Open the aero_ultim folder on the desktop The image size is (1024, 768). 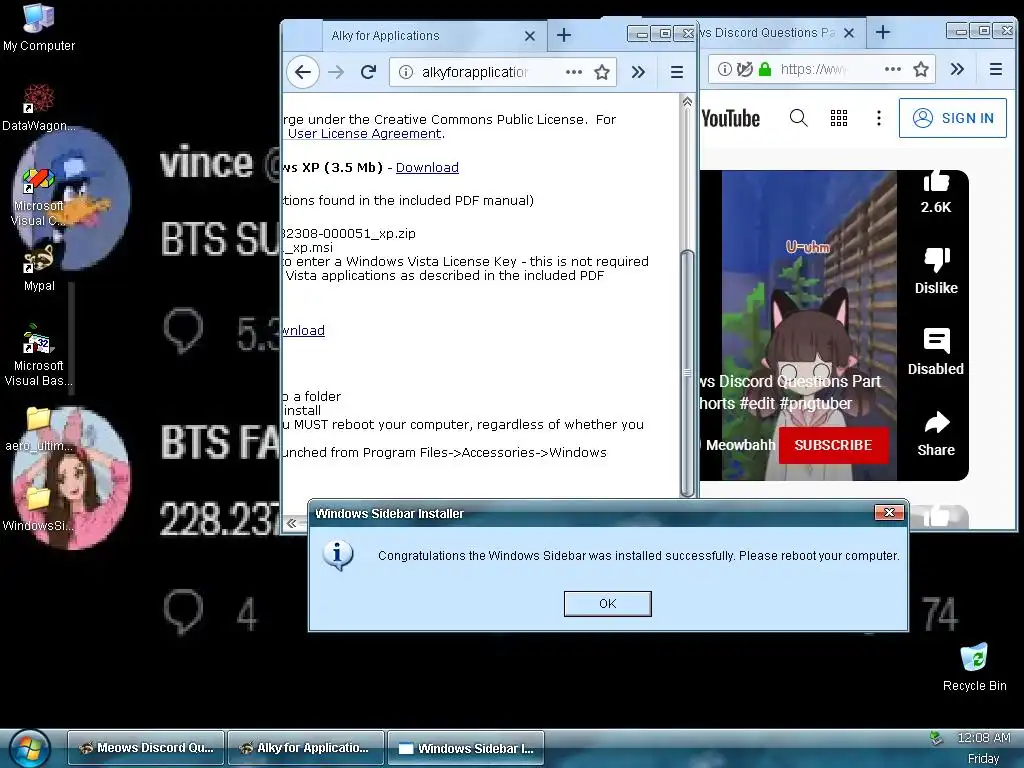pos(39,430)
